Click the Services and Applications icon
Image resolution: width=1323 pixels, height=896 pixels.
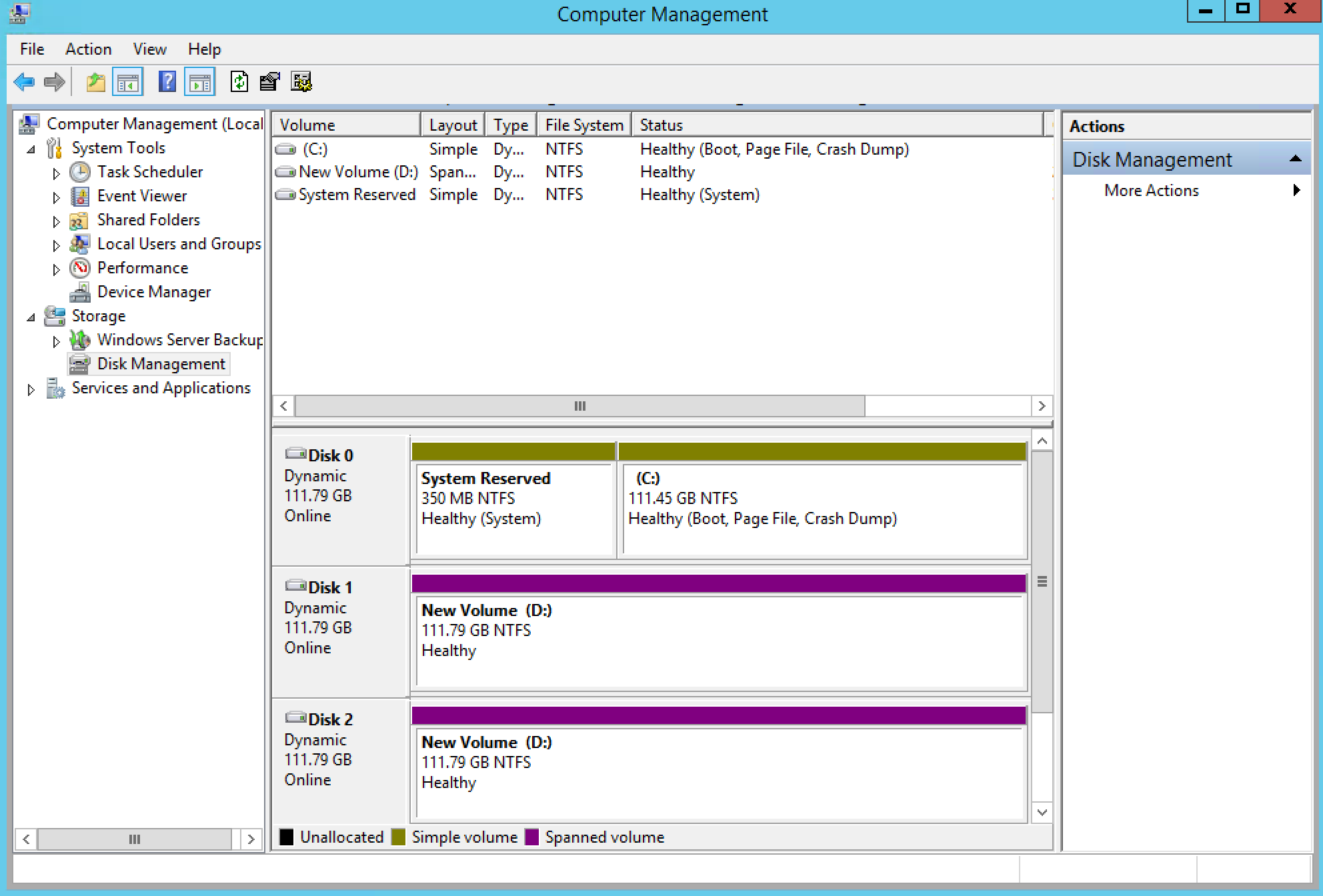tap(55, 388)
